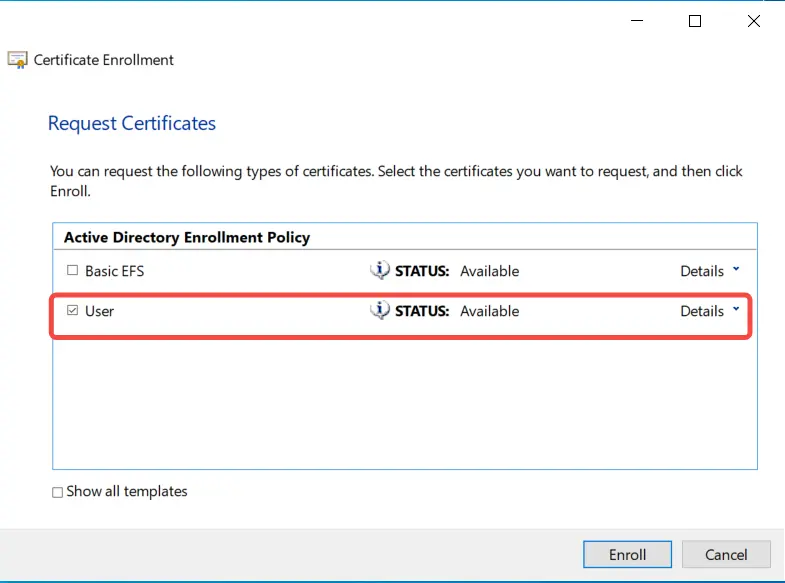Click Available status text for User

(x=490, y=311)
